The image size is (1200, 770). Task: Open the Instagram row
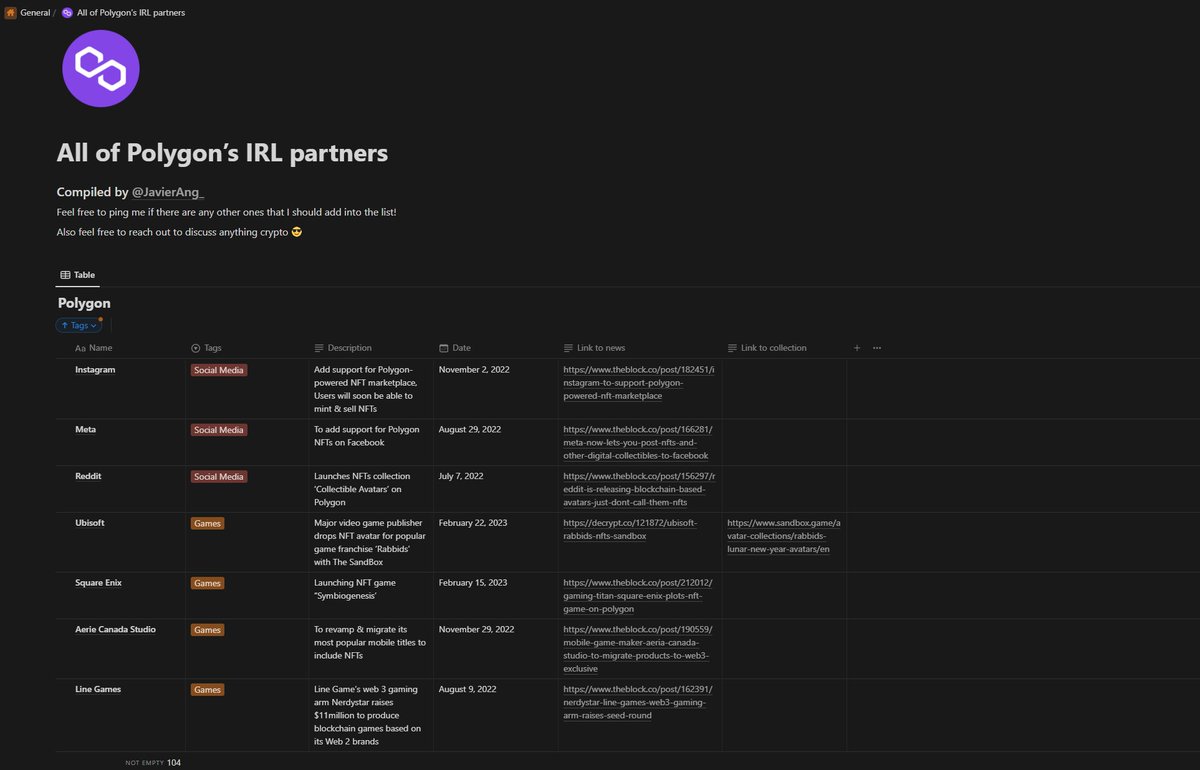pyautogui.click(x=95, y=370)
